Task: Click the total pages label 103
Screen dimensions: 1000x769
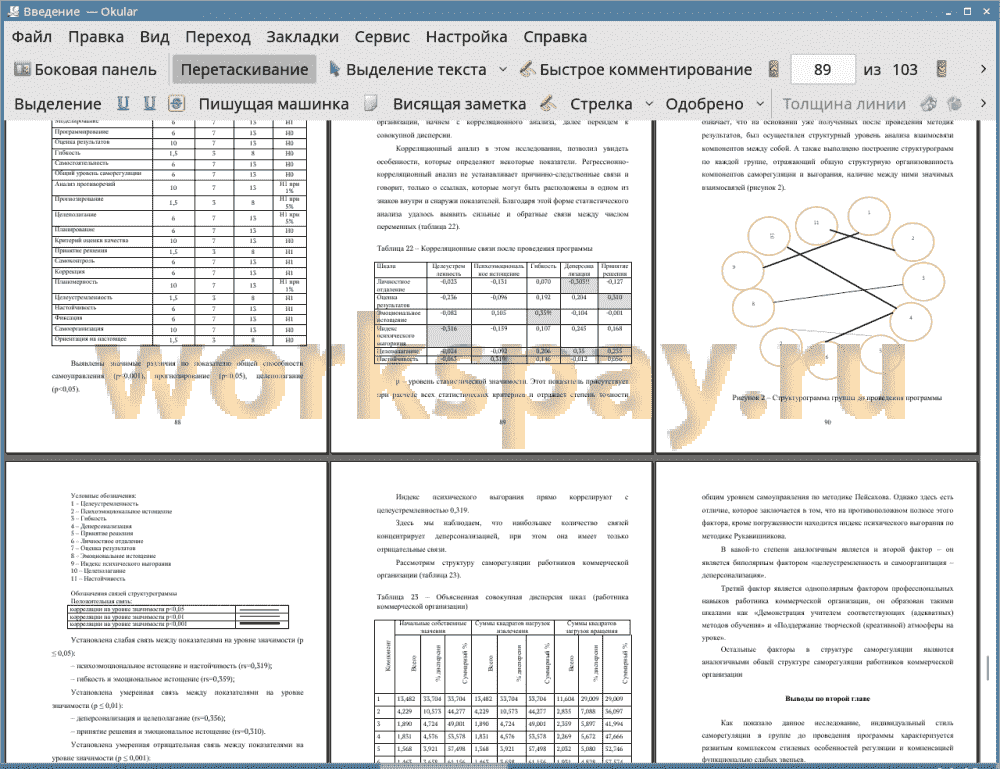Action: (905, 70)
